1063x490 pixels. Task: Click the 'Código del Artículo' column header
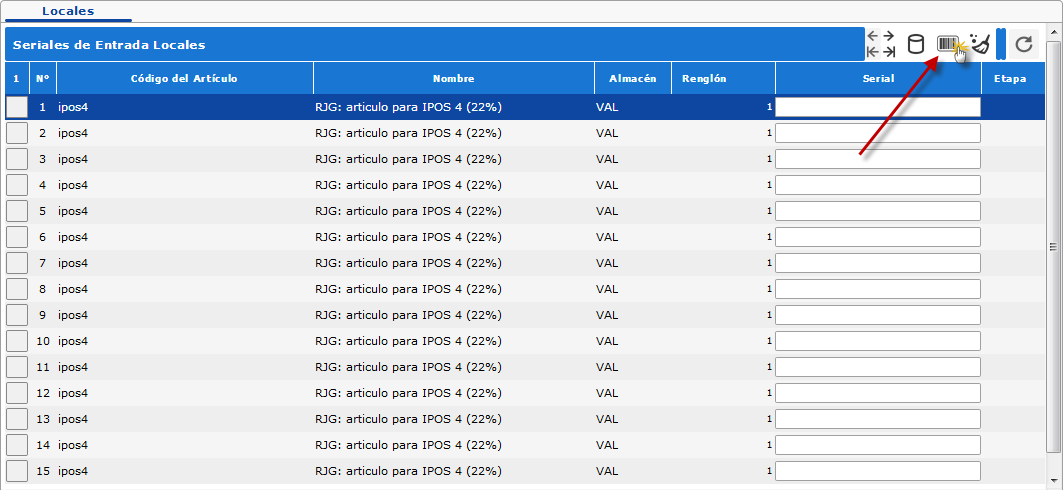[x=184, y=79]
